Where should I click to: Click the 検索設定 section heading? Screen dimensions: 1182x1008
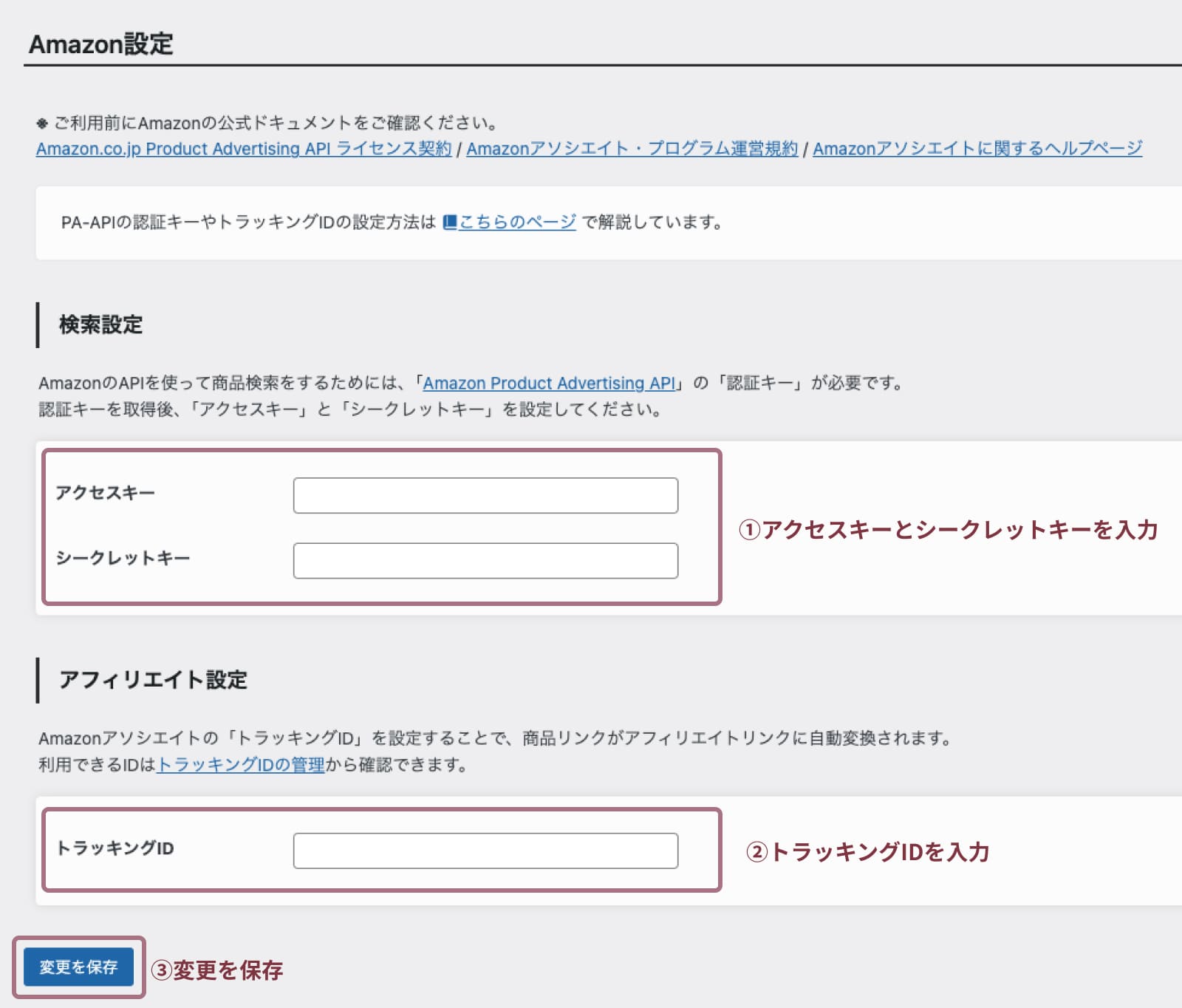pyautogui.click(x=100, y=324)
